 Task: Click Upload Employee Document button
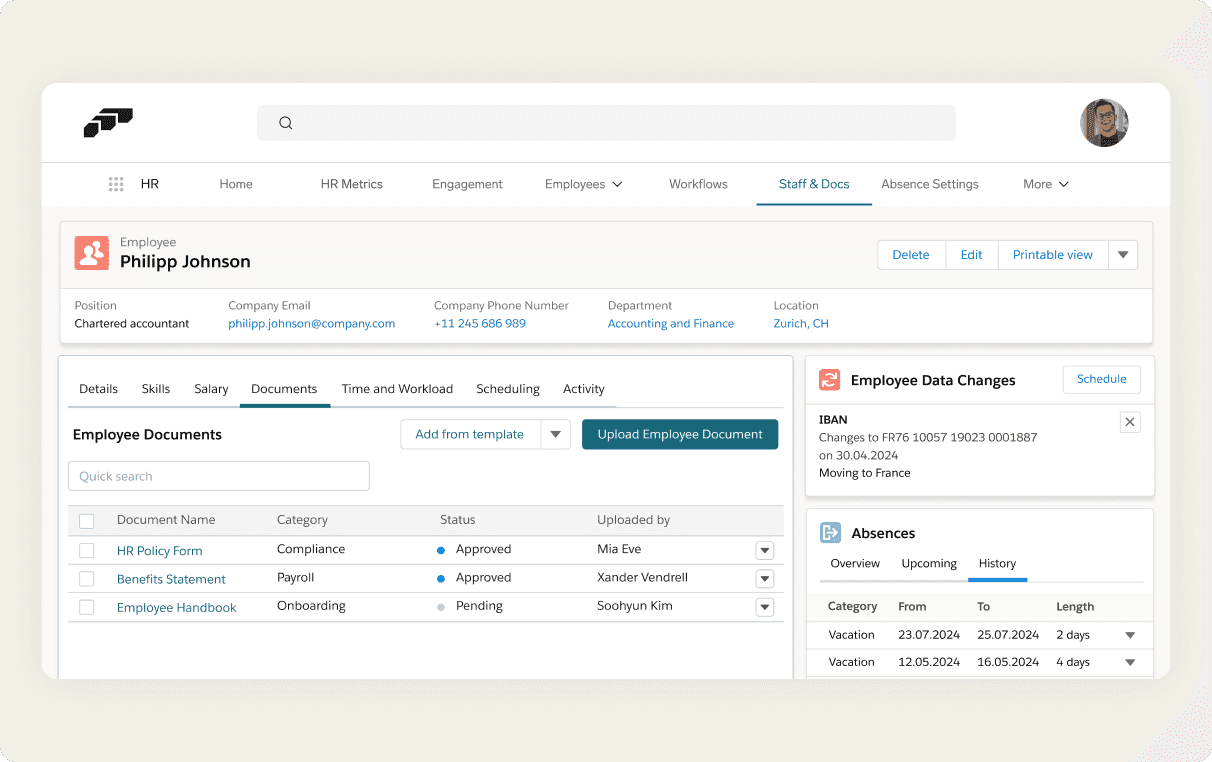(680, 434)
